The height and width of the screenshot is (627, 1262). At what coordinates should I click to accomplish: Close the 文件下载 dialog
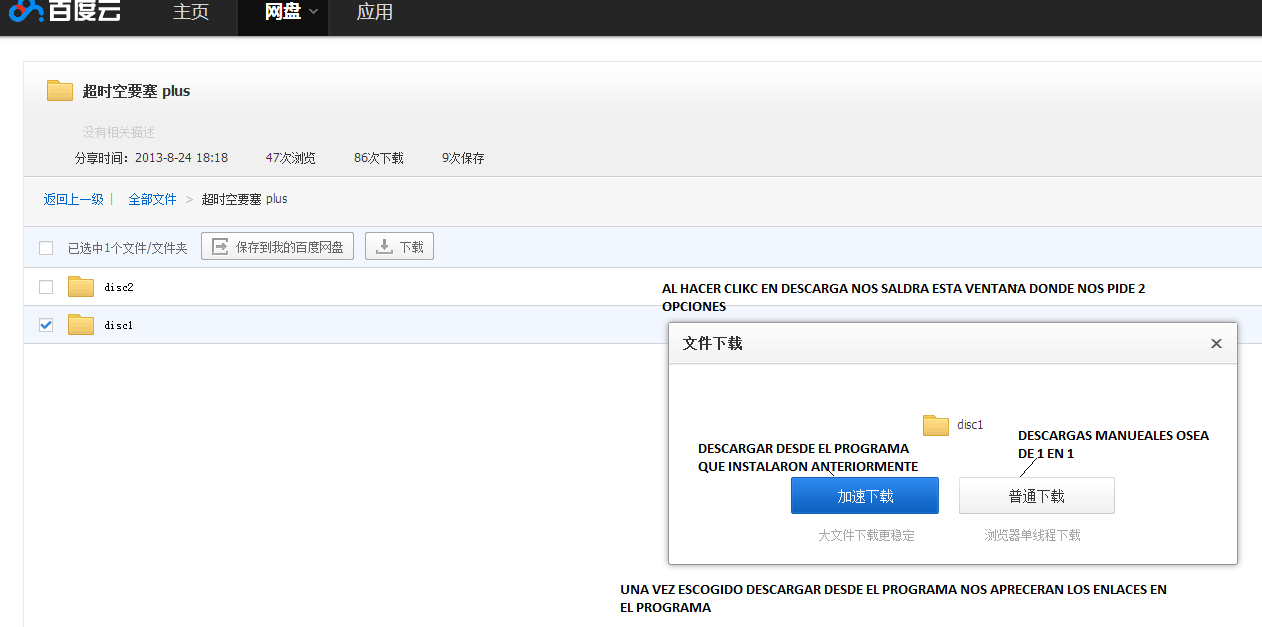[1216, 343]
